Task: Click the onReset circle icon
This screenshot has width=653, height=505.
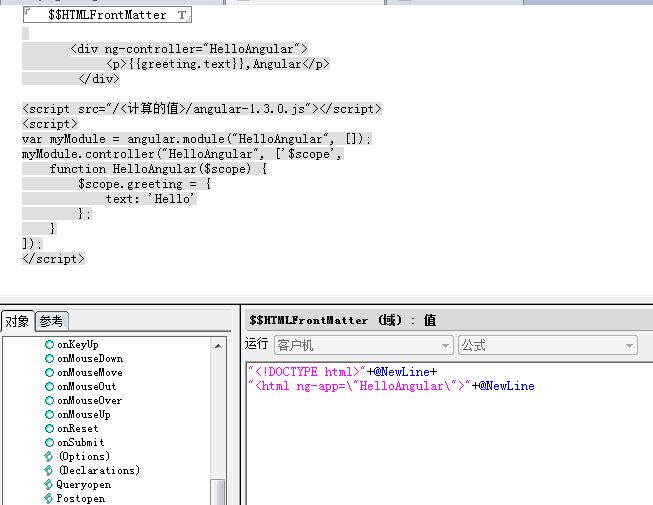Action: coord(50,428)
